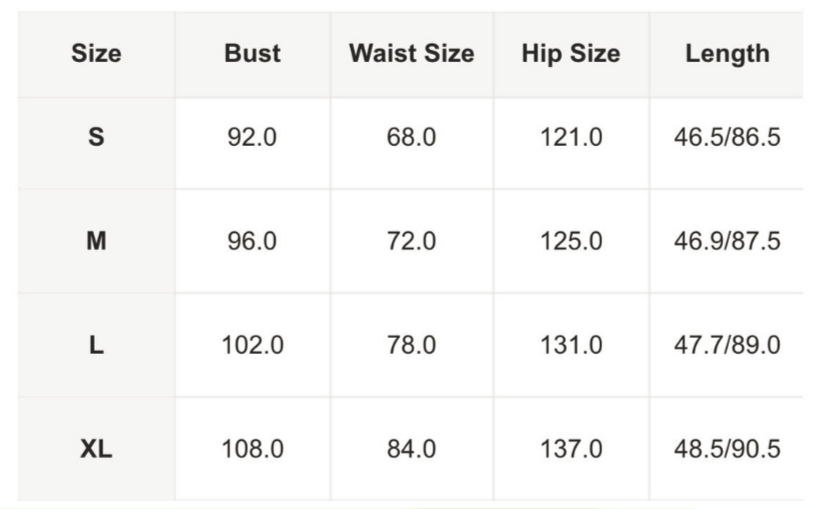Click hip value 125.0
This screenshot has height=509, width=817.
571,241
